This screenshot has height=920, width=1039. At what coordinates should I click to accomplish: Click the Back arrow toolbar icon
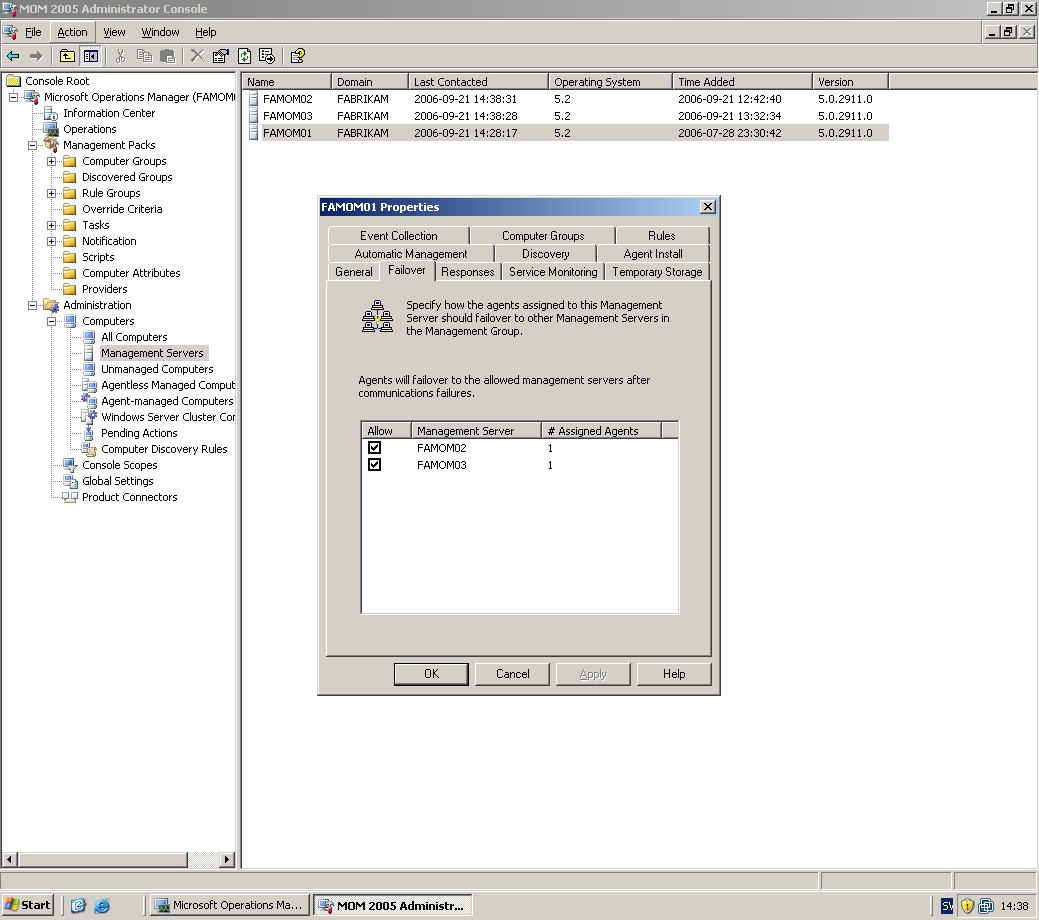pyautogui.click(x=13, y=56)
